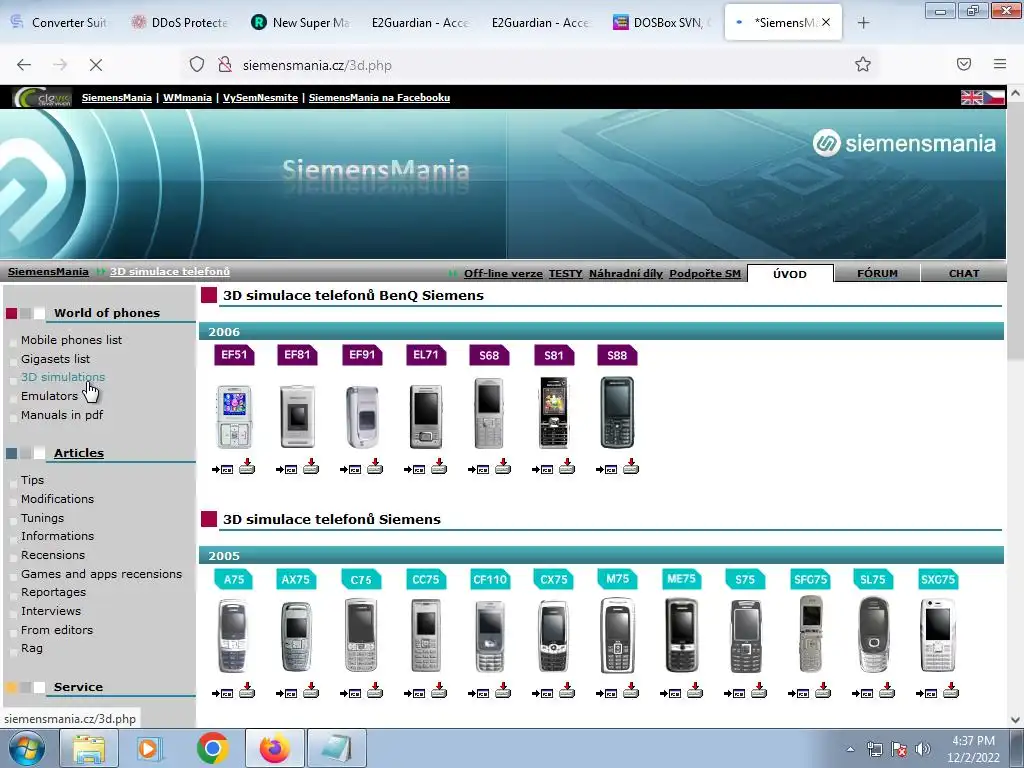Open SiemensMania na Facebooku link
Screen dimensions: 1024x768
tap(379, 97)
